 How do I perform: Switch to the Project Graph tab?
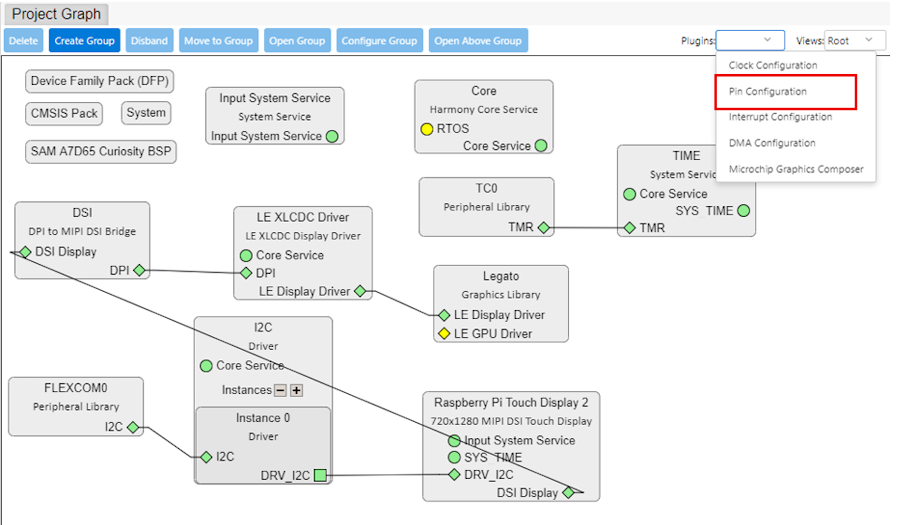(56, 15)
